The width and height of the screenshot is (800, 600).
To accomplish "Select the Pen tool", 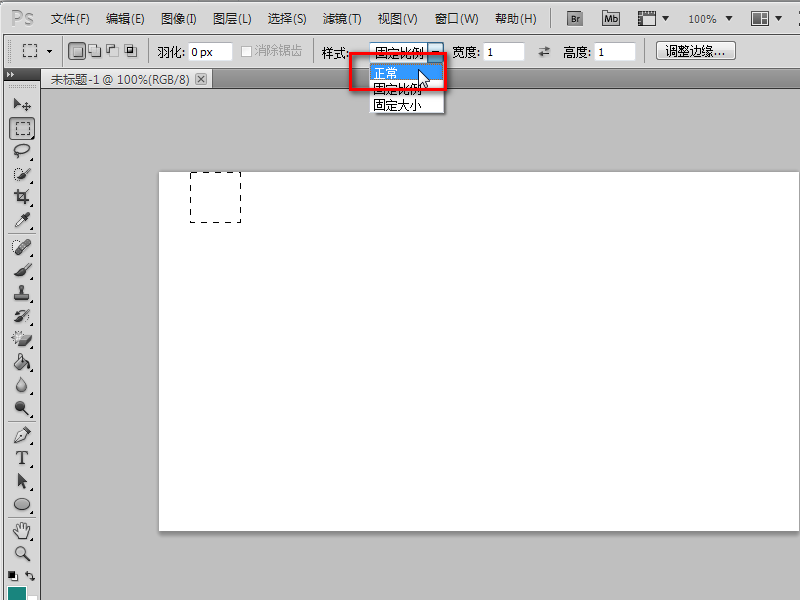I will 21,436.
